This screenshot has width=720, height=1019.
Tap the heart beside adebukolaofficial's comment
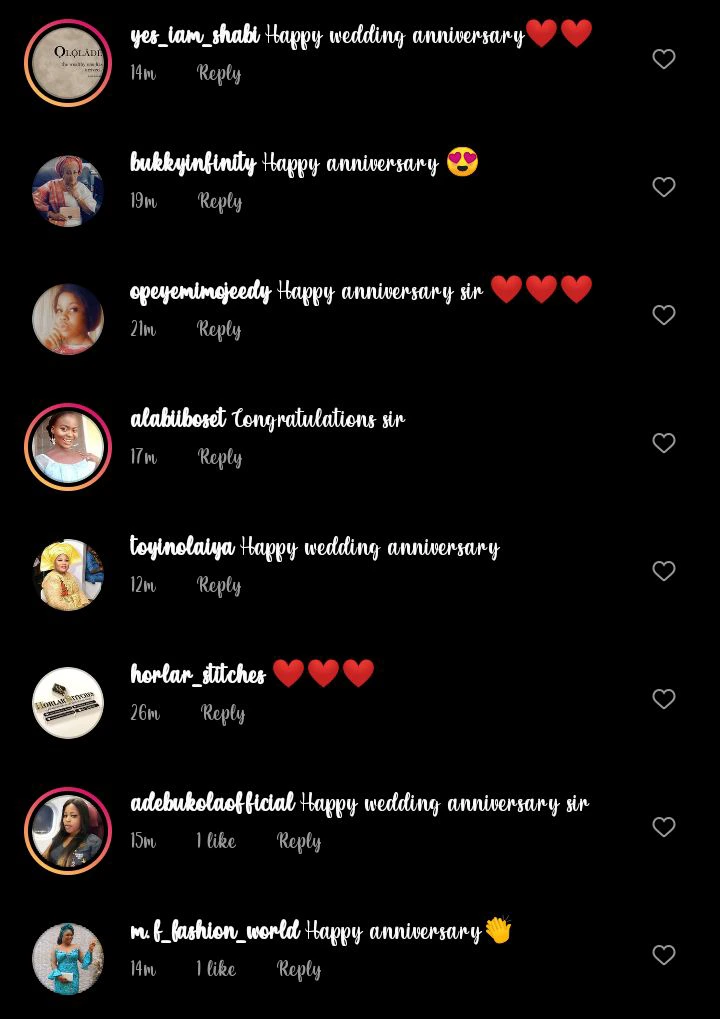point(663,827)
